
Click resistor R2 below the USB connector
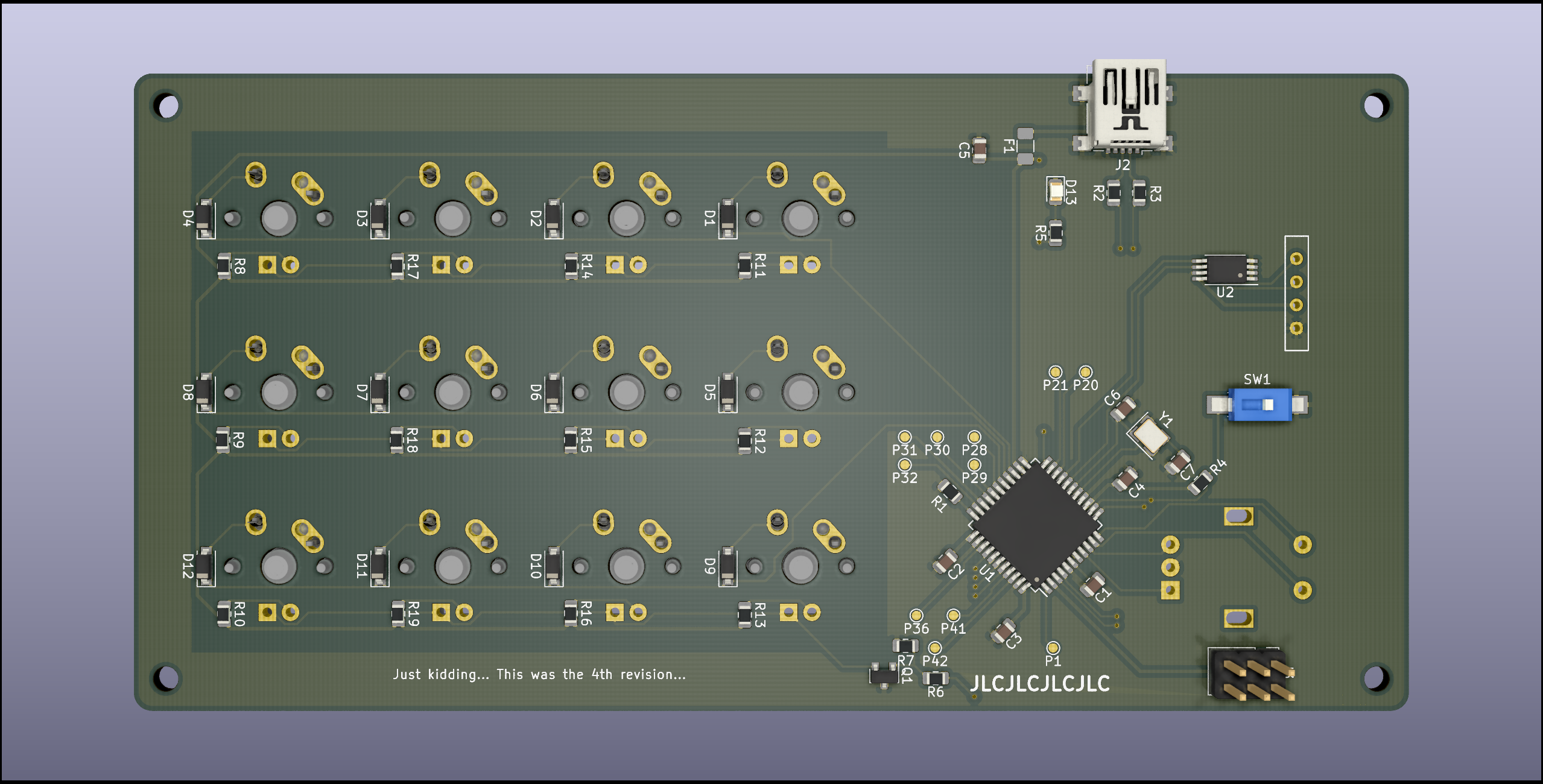(x=1114, y=193)
